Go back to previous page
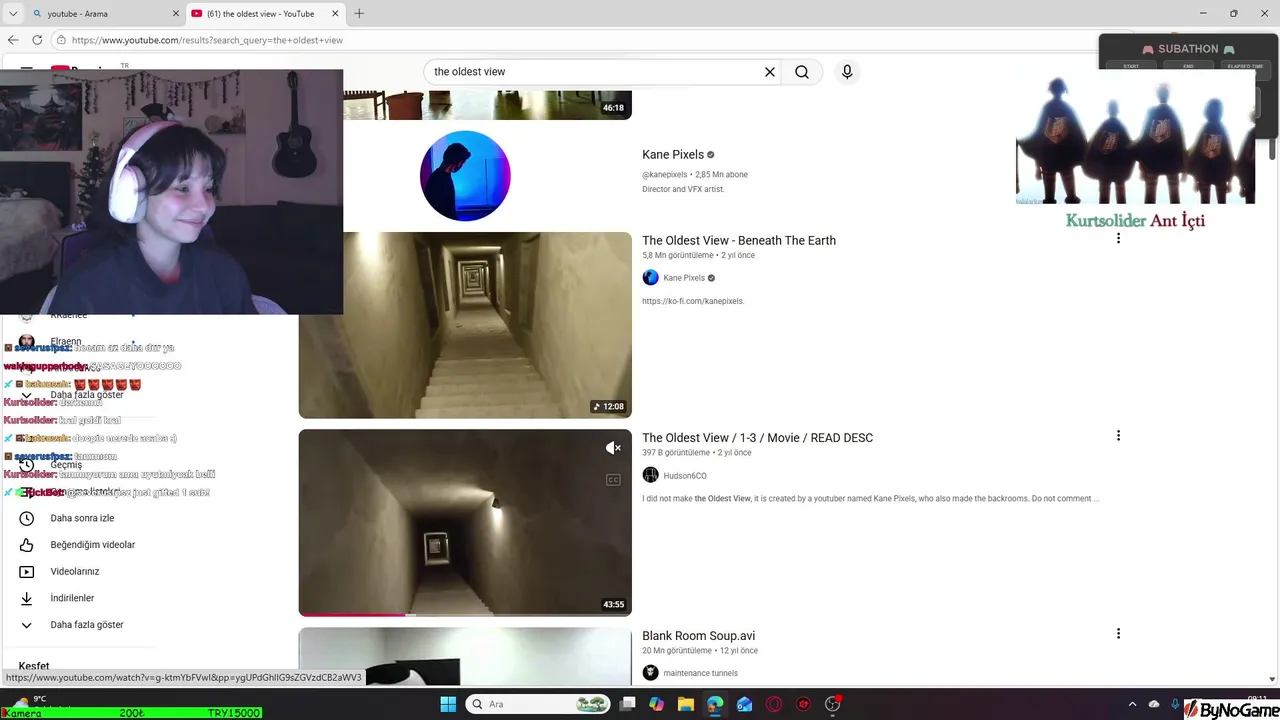Screen dimensions: 1280x720 [13, 40]
